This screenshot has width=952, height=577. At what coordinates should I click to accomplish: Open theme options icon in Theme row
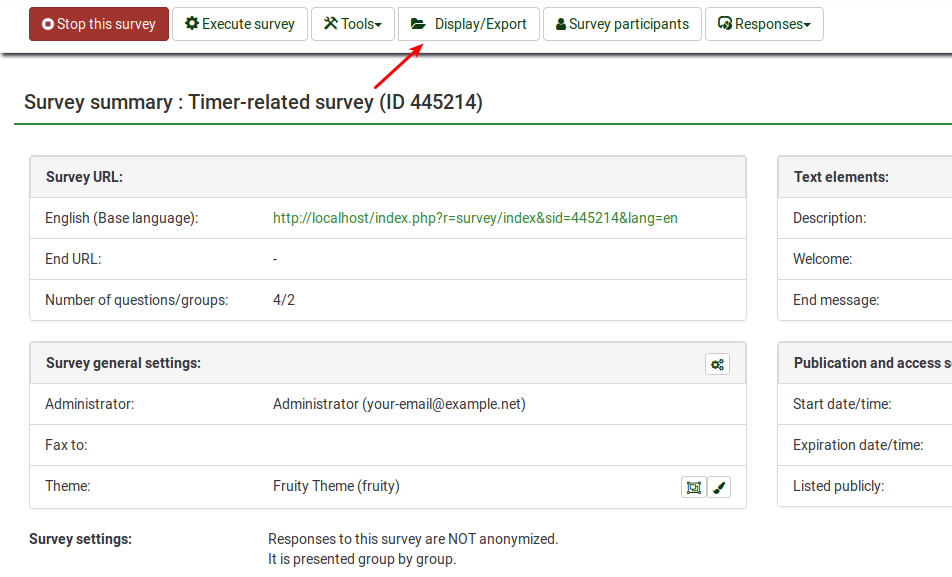point(693,487)
